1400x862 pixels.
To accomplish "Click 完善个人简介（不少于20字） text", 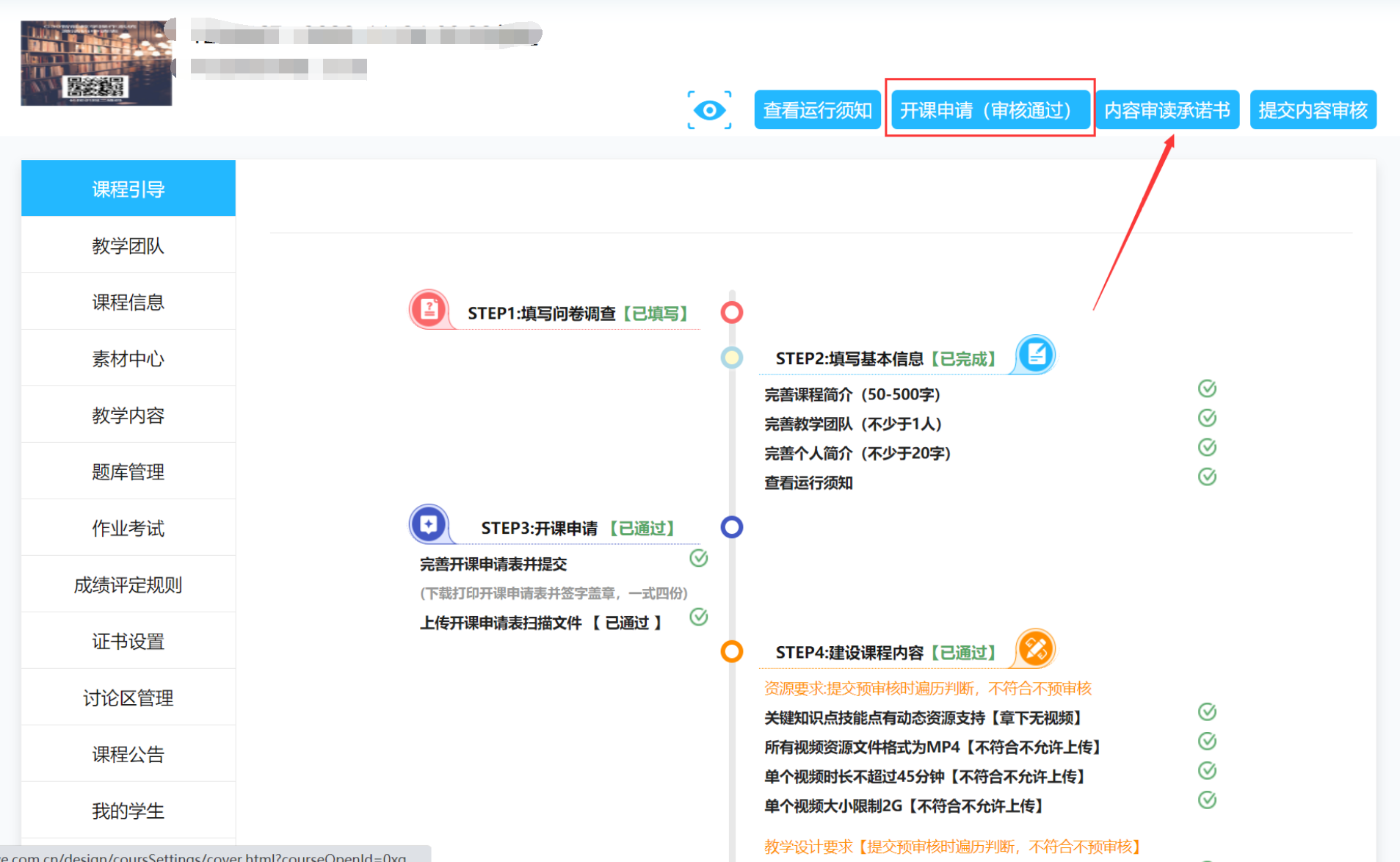I will click(857, 453).
